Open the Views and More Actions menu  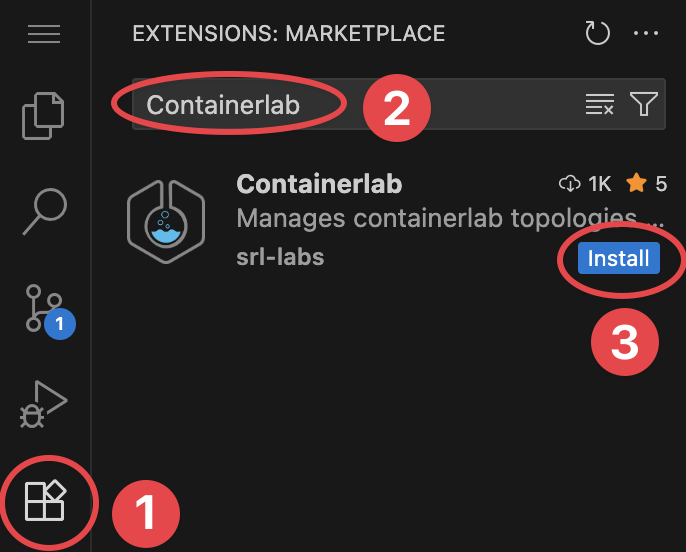(x=646, y=34)
